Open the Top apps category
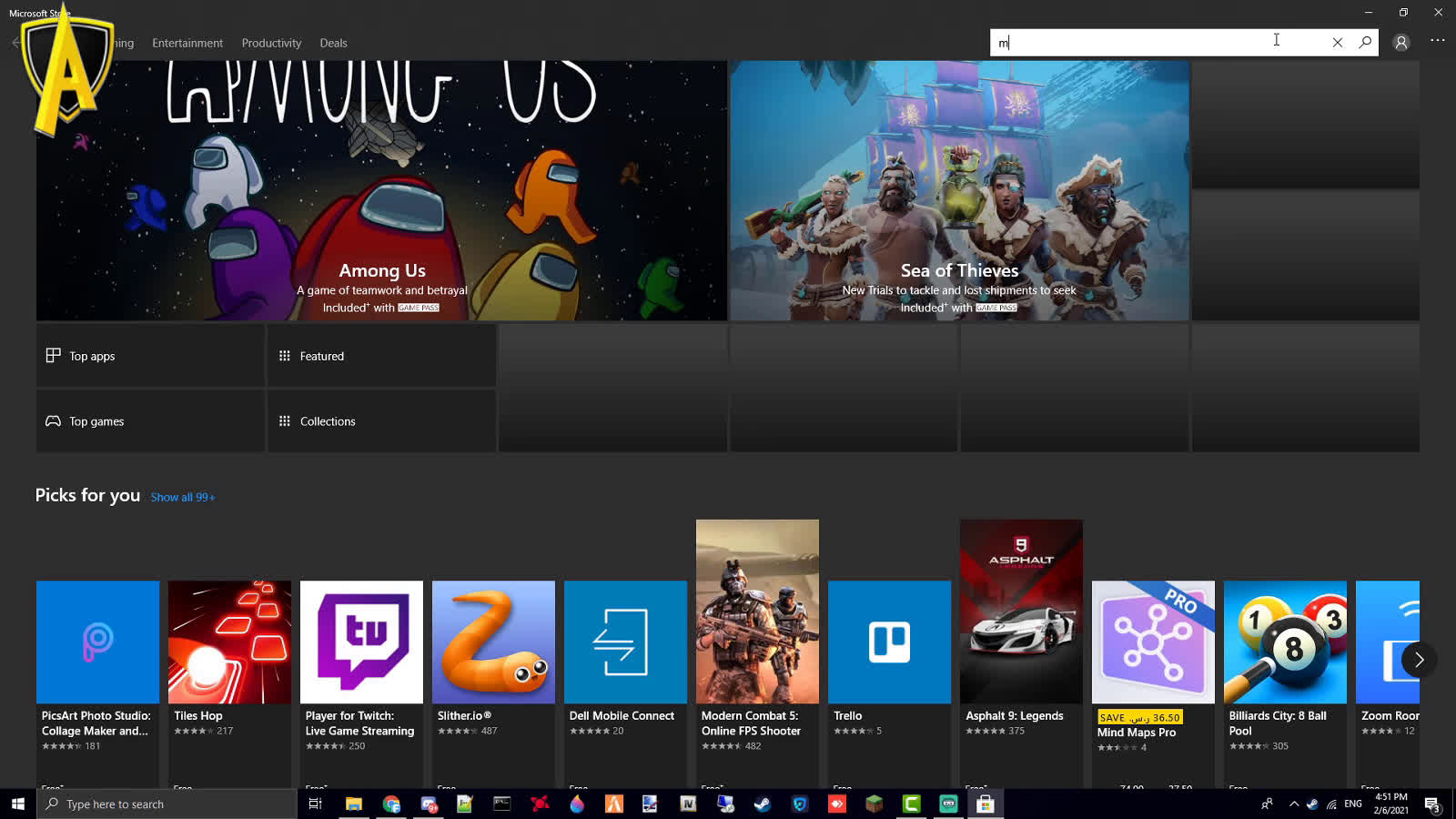The width and height of the screenshot is (1456, 819). pos(150,356)
